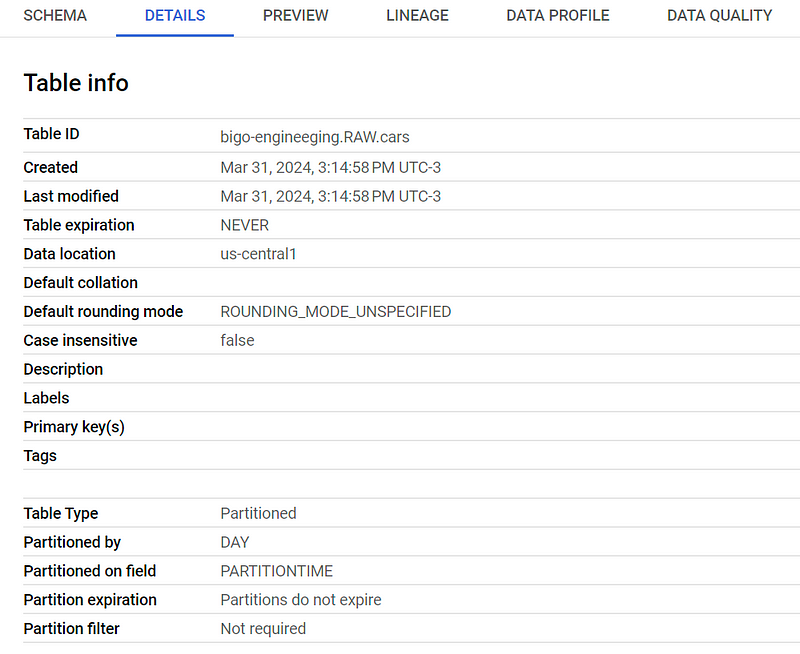Click the Table ID value bigo-engineeging.RAW.cars

click(315, 137)
